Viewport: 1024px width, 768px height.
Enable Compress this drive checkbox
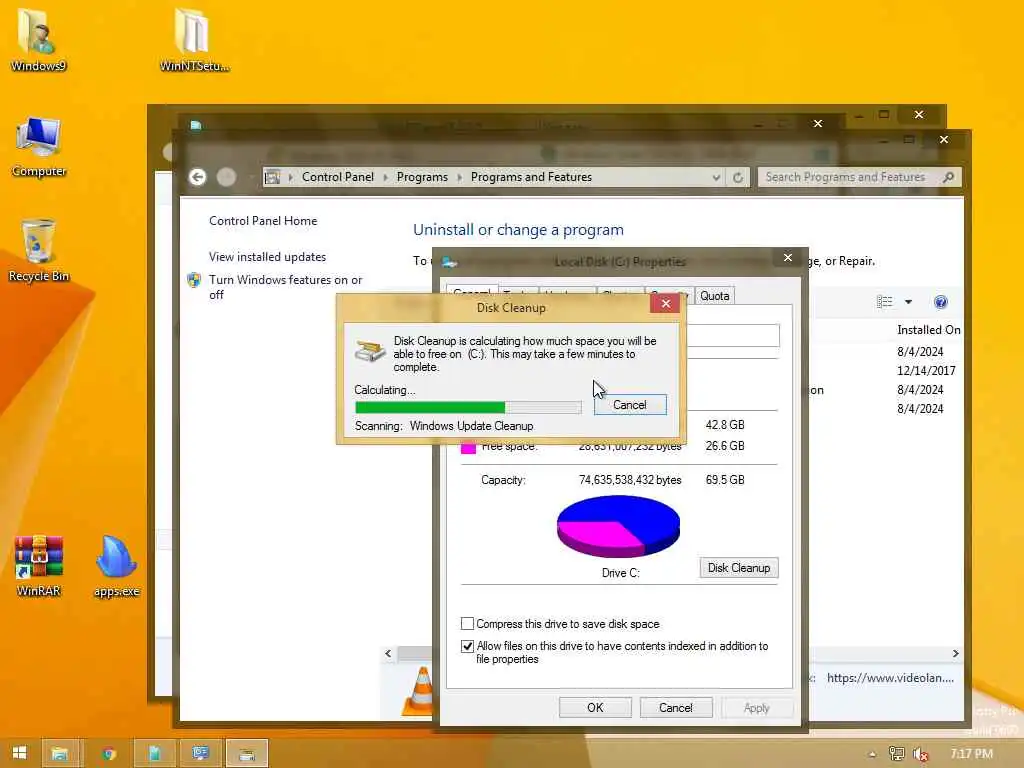[x=467, y=624]
